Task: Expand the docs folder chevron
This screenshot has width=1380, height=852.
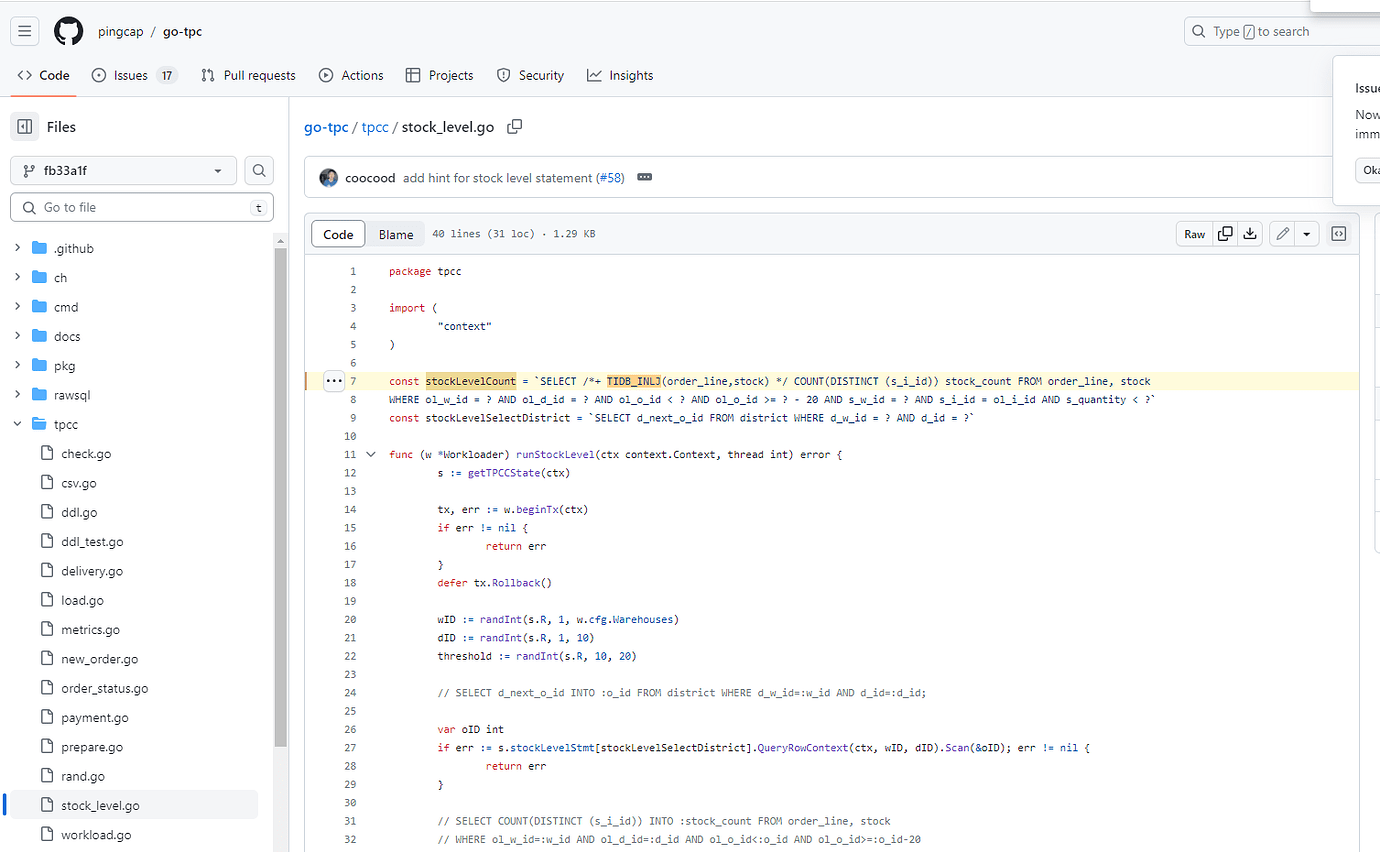Action: click(17, 336)
